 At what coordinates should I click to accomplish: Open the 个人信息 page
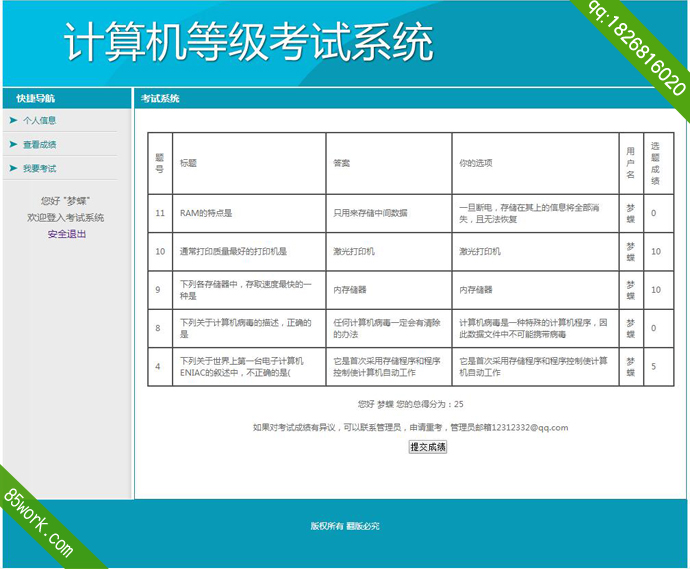point(40,120)
